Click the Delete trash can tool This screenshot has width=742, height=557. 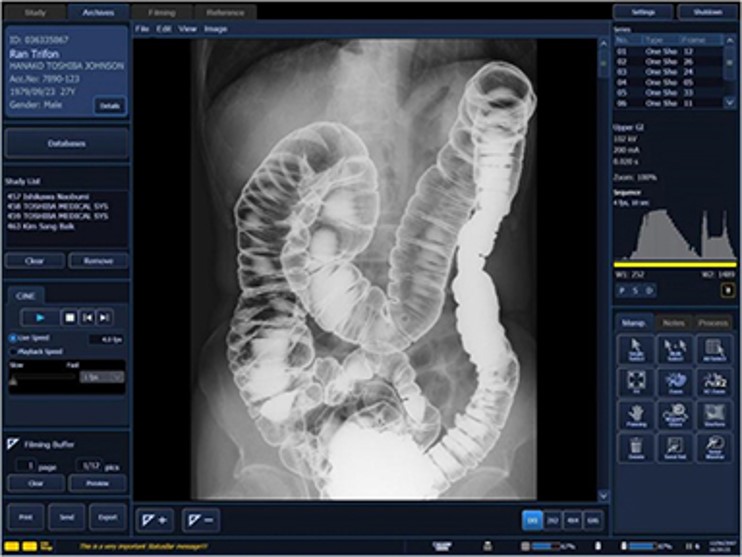tap(632, 448)
